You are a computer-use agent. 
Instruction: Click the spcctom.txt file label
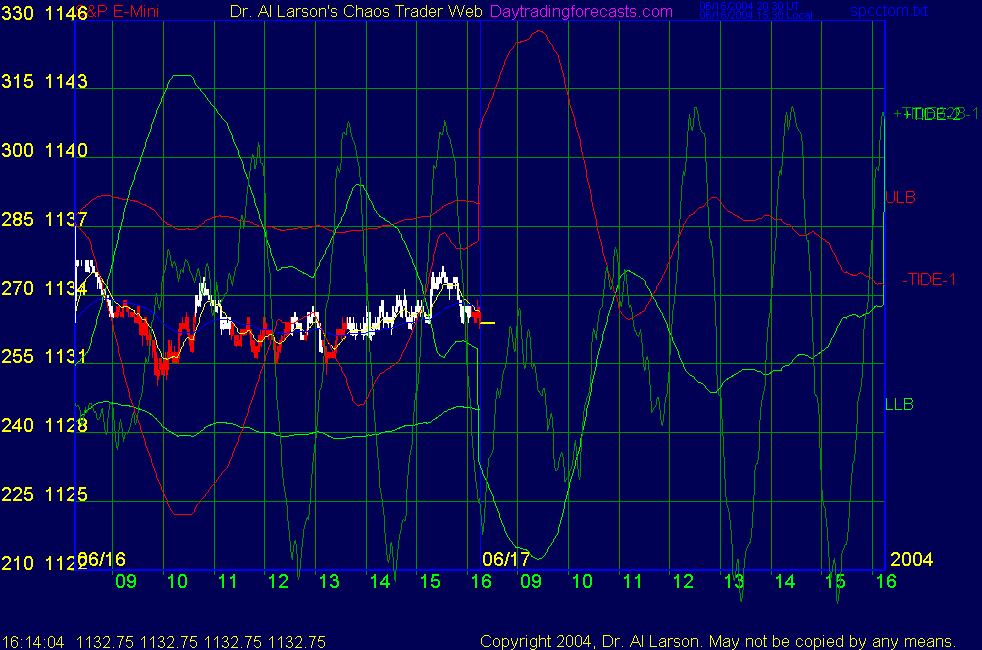click(x=888, y=10)
